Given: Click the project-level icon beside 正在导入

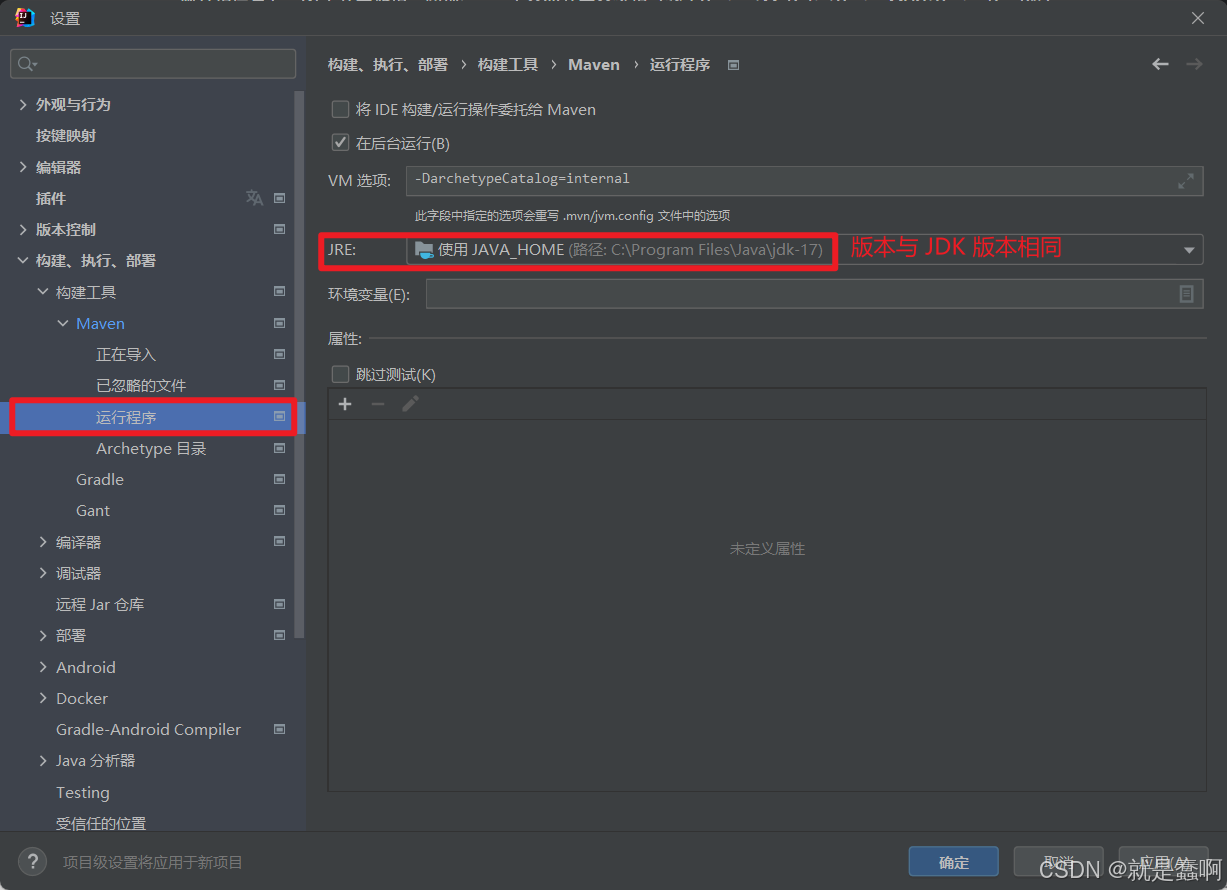Looking at the screenshot, I should coord(280,354).
